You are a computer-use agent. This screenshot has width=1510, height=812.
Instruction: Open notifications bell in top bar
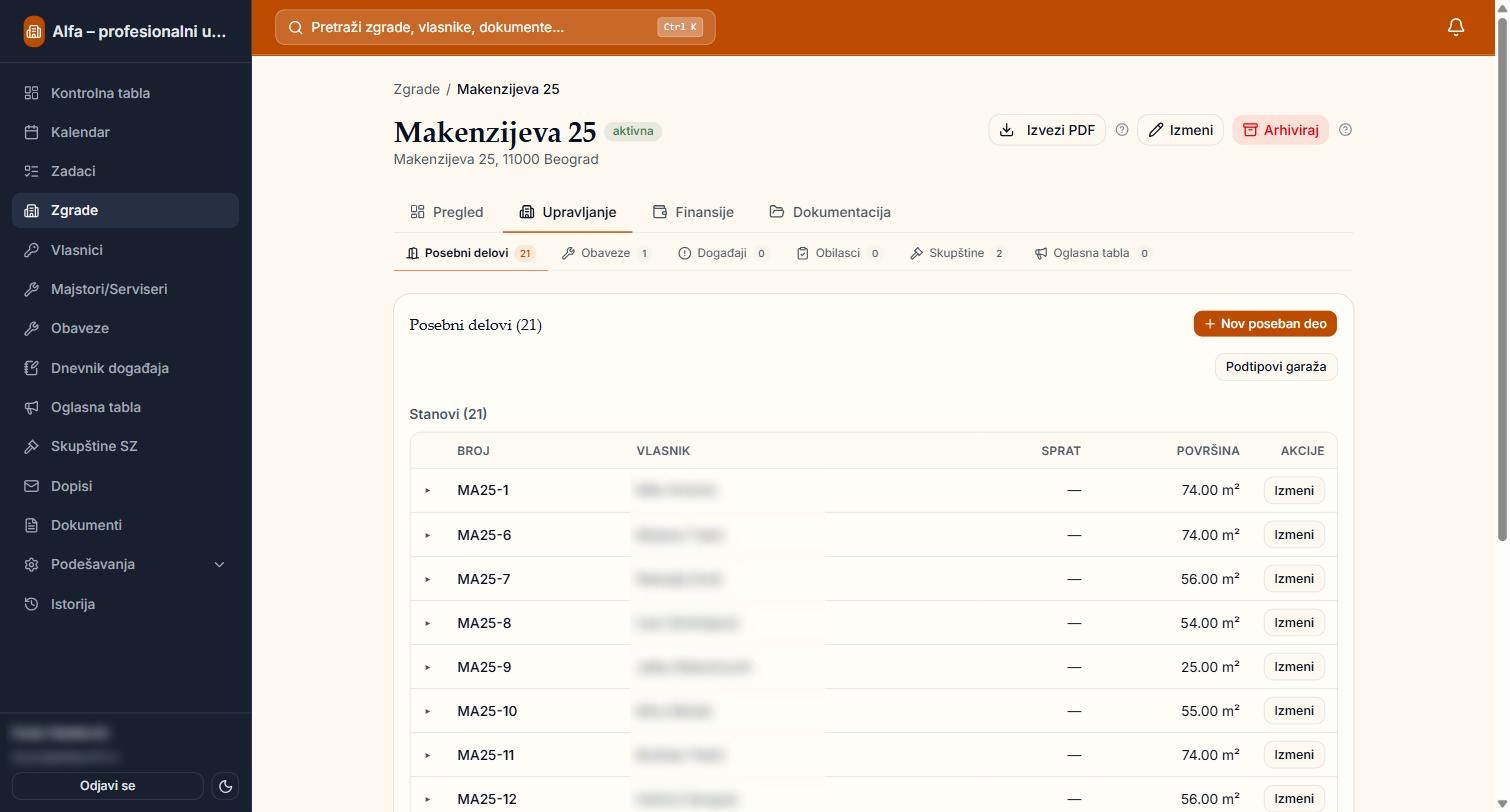click(1456, 27)
